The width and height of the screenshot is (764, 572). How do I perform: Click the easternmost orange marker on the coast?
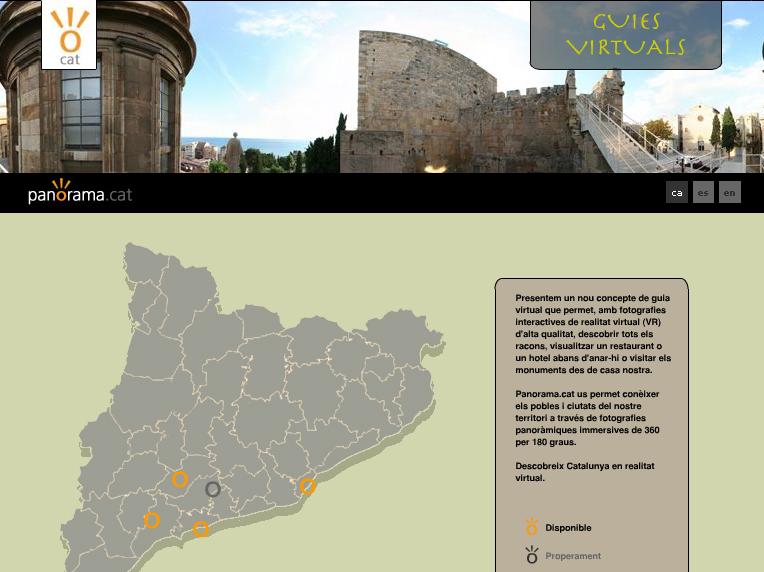(308, 486)
